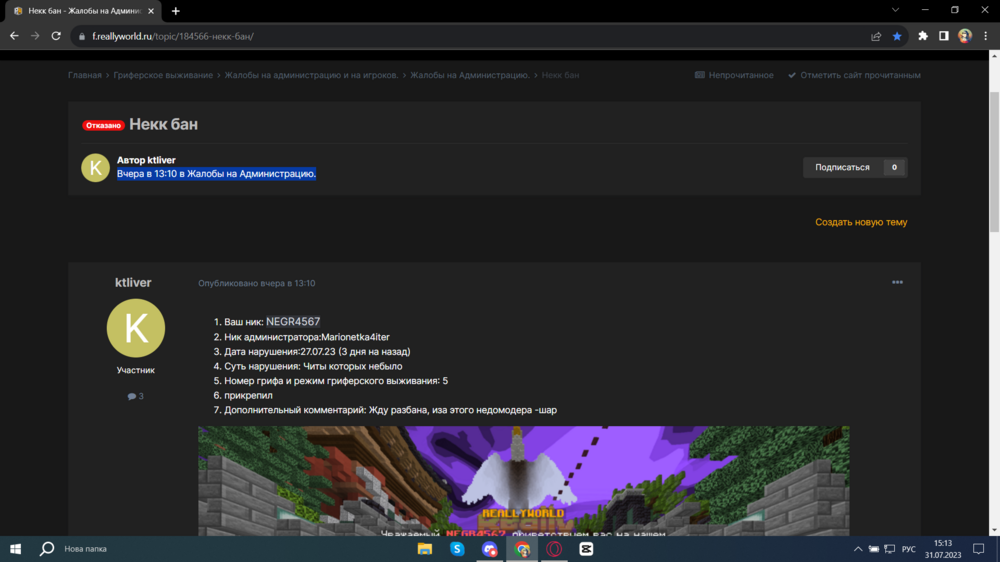Viewport: 1000px width, 562px height.
Task: Expand tab search dropdown arrow
Action: click(895, 10)
